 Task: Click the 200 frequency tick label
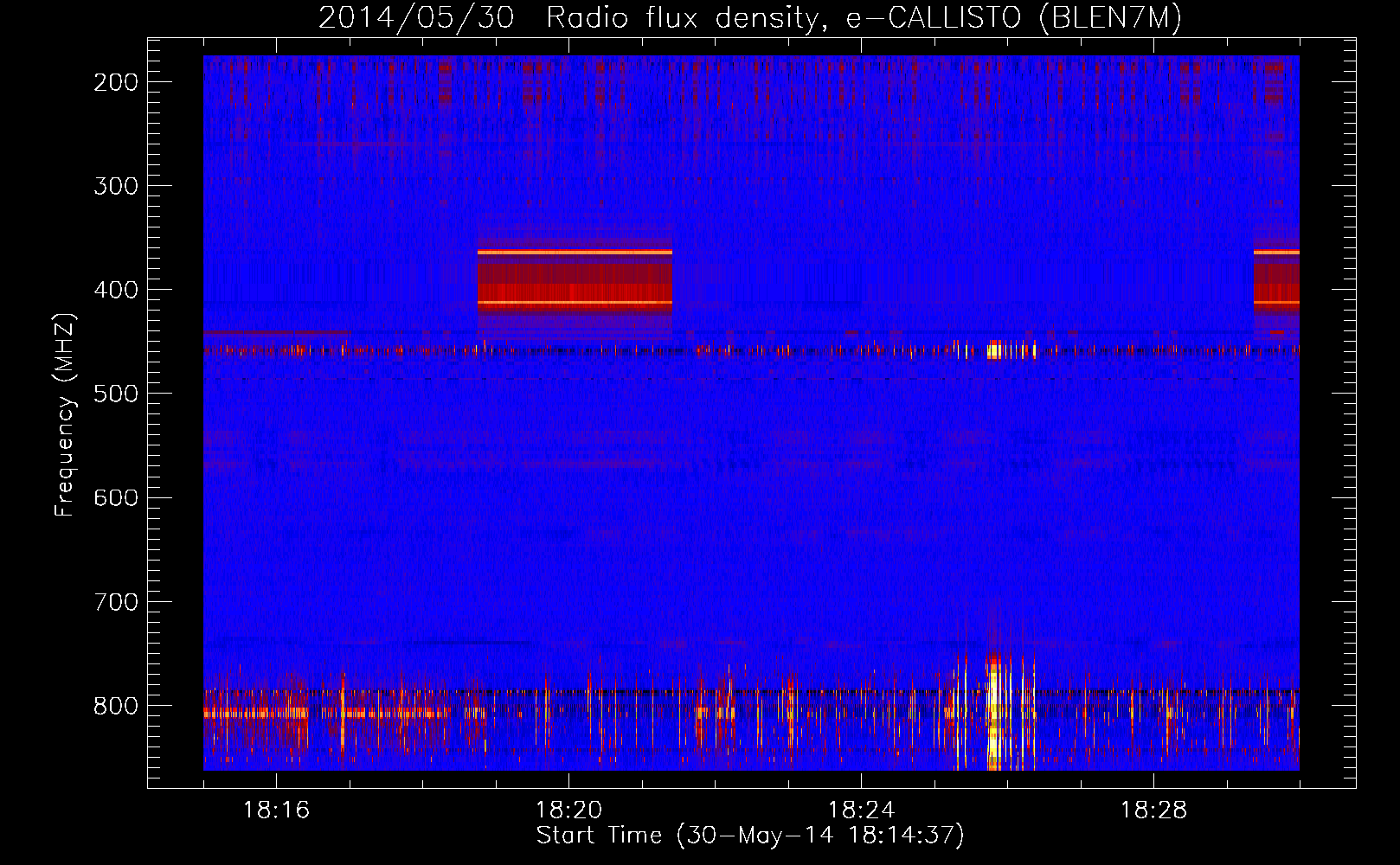(x=115, y=82)
